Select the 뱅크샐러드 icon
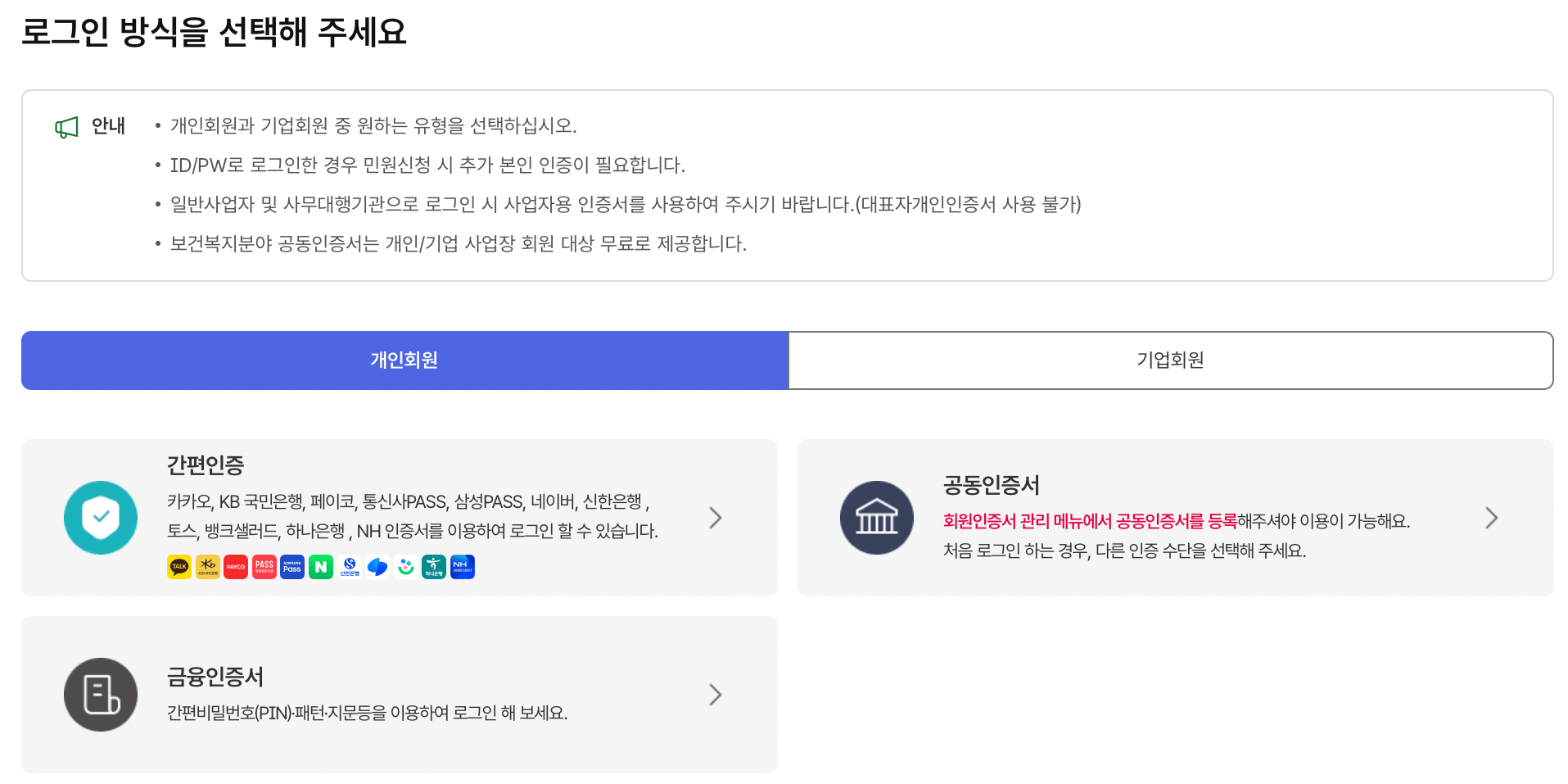1568x784 pixels. [405, 567]
